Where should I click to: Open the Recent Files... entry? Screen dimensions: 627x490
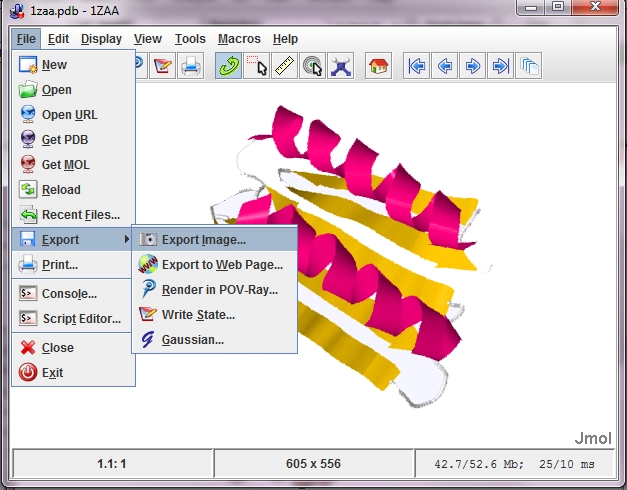coord(73,215)
